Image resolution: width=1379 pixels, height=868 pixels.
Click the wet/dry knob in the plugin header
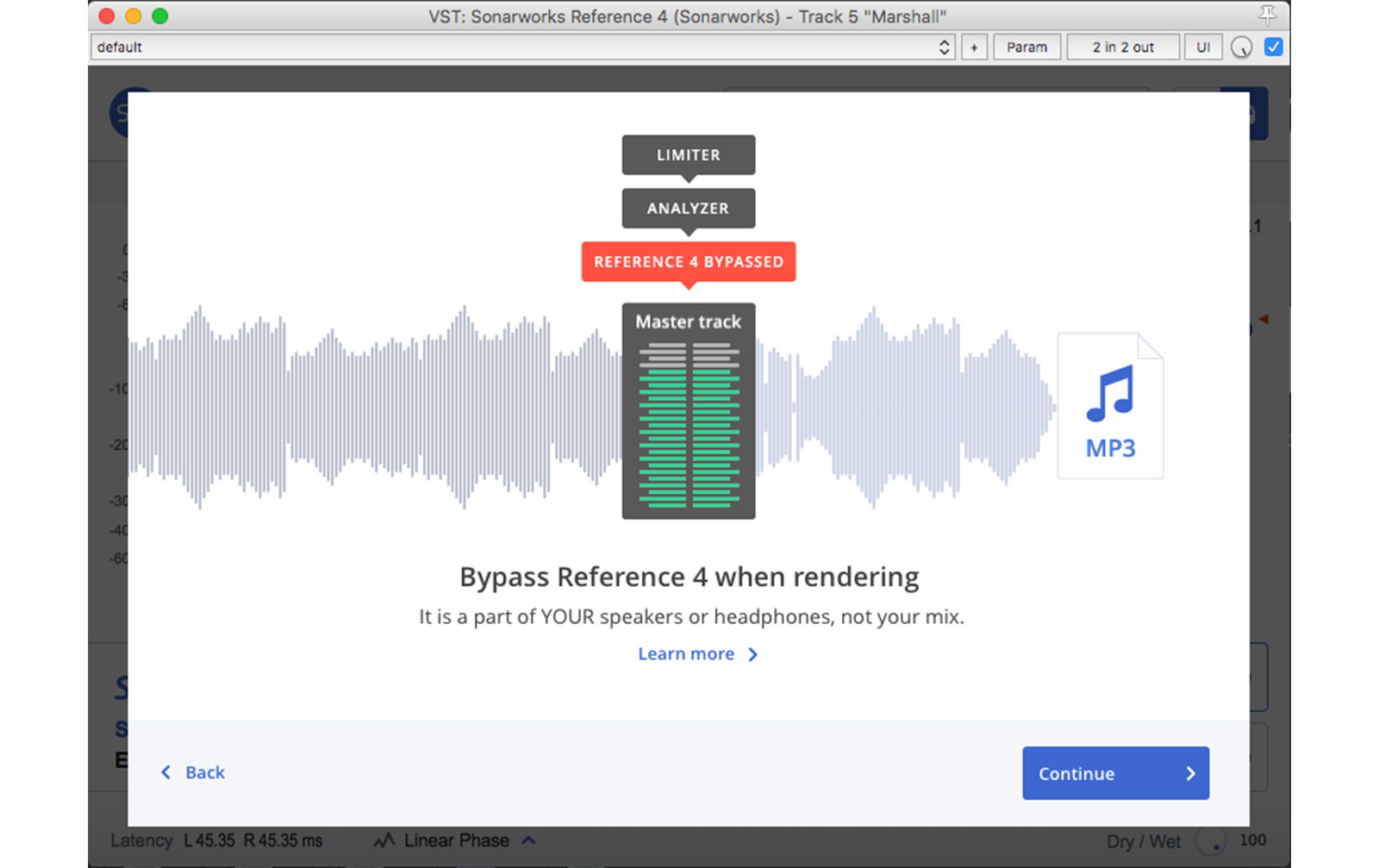1241,47
